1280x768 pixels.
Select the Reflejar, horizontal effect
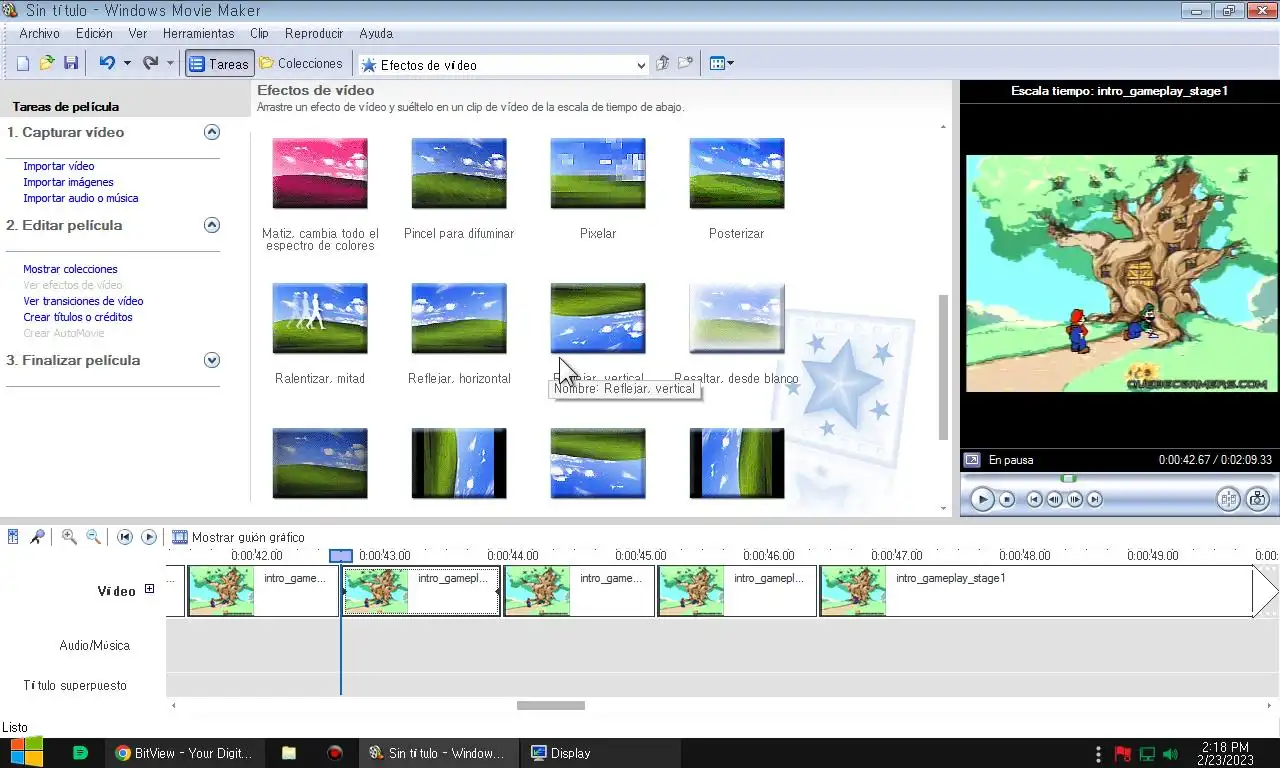point(459,318)
